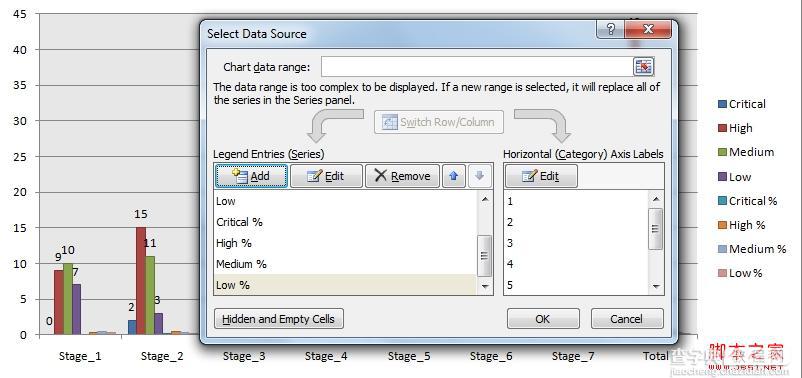Add a new legend series
Screen dimensions: 802x378
point(251,176)
